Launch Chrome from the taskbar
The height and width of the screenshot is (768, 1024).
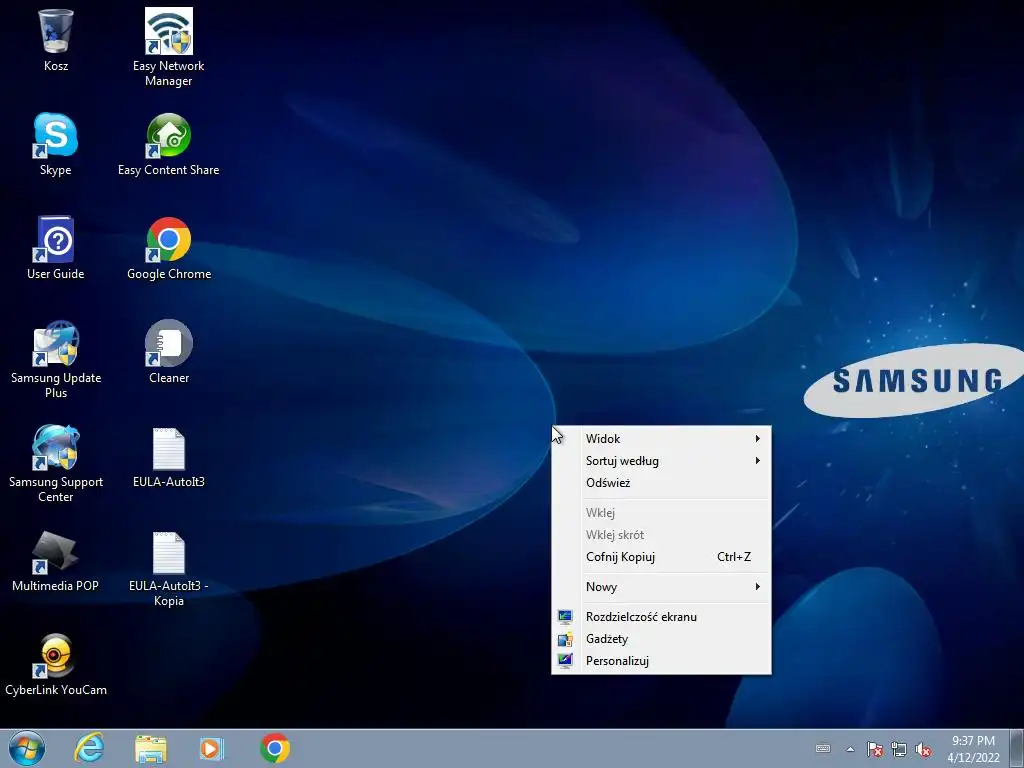[274, 748]
